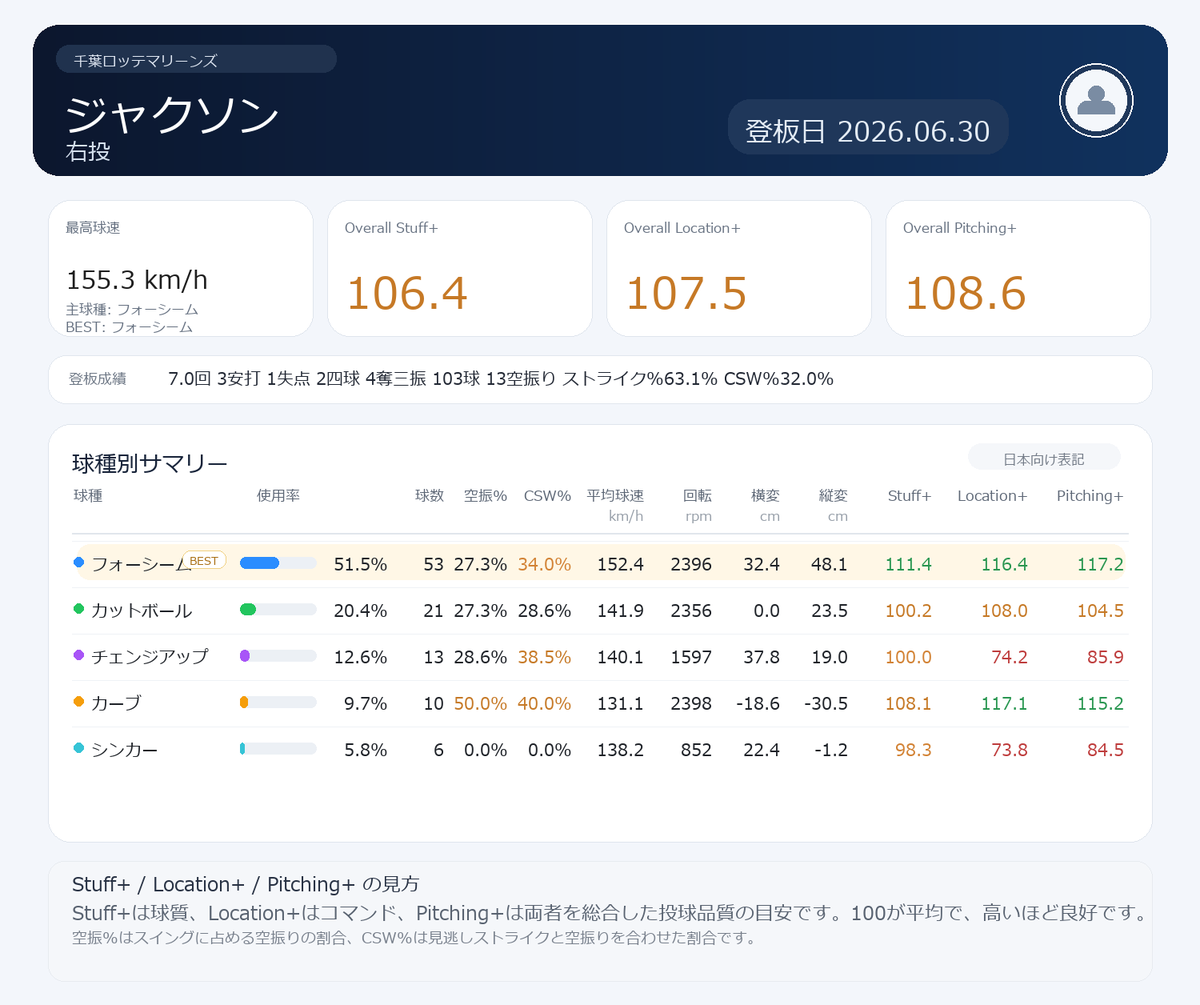
Task: Click the カットボール usage bar
Action: [x=278, y=609]
